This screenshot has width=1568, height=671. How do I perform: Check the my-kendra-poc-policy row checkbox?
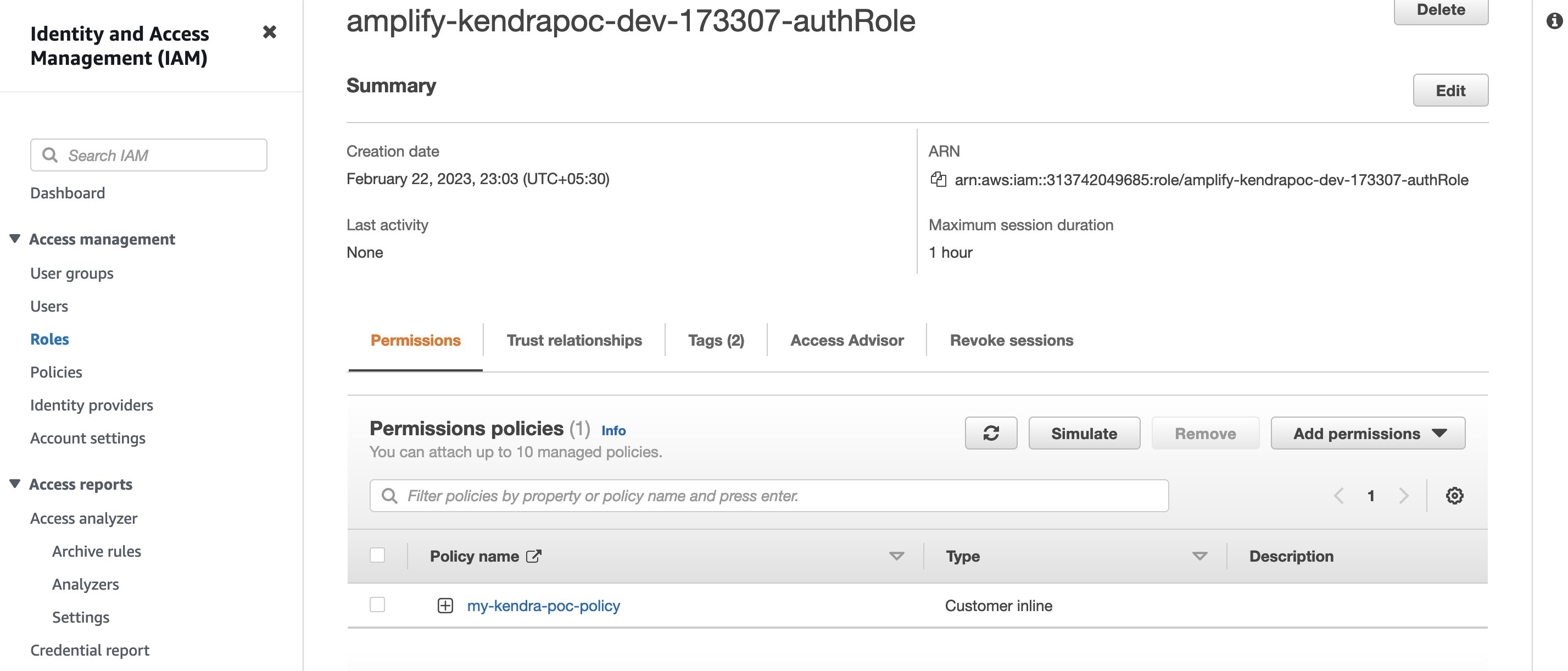click(x=377, y=605)
